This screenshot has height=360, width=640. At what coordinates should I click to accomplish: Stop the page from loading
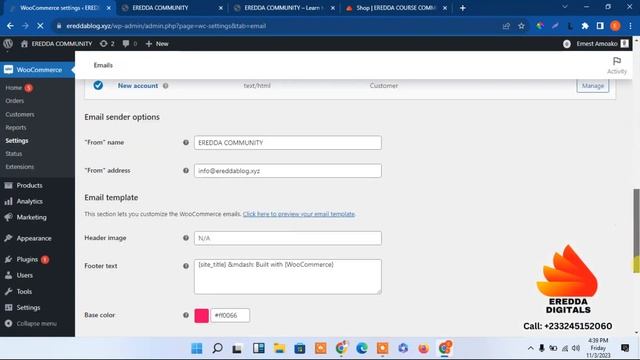pyautogui.click(x=40, y=26)
